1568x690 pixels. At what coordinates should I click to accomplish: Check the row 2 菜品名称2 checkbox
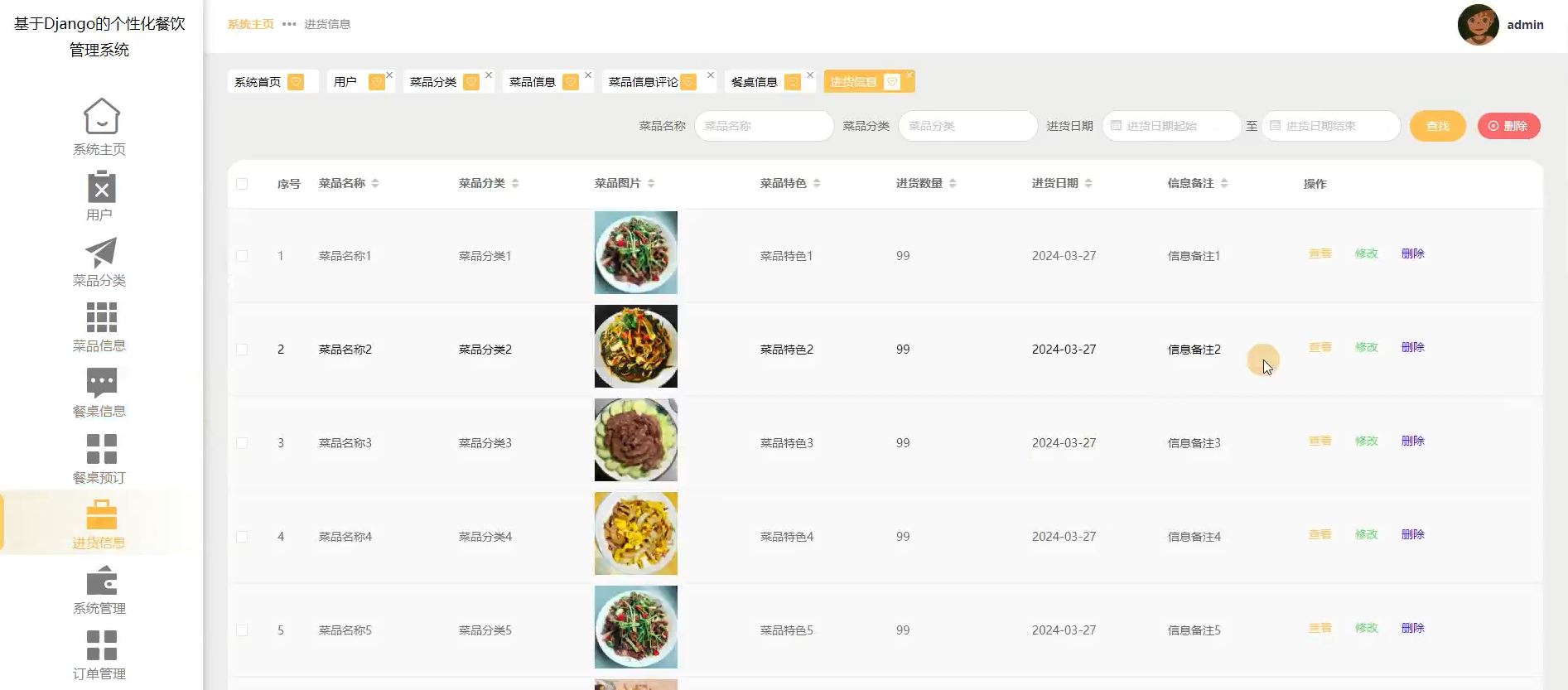(242, 350)
